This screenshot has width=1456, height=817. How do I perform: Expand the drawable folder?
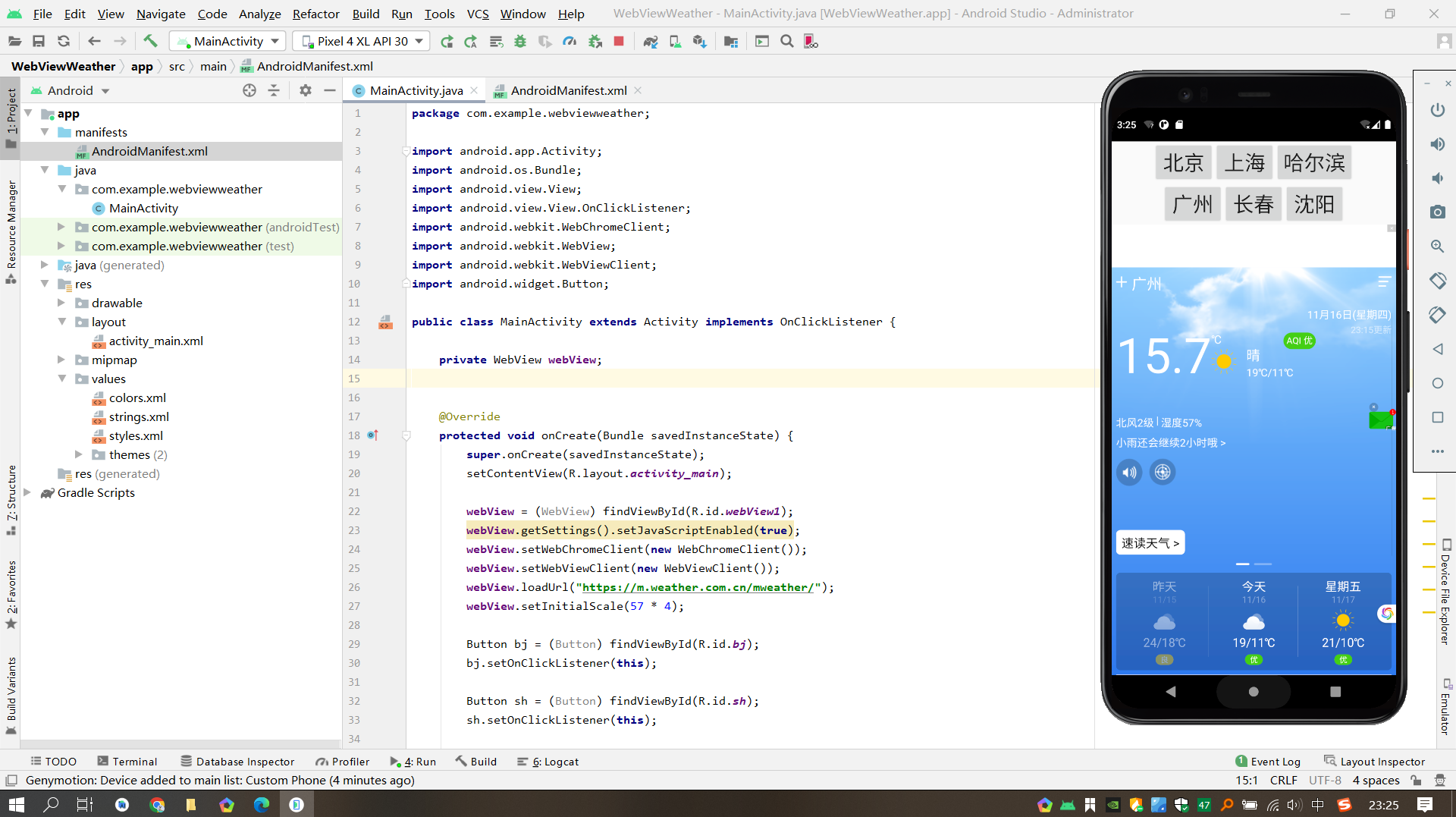click(61, 303)
